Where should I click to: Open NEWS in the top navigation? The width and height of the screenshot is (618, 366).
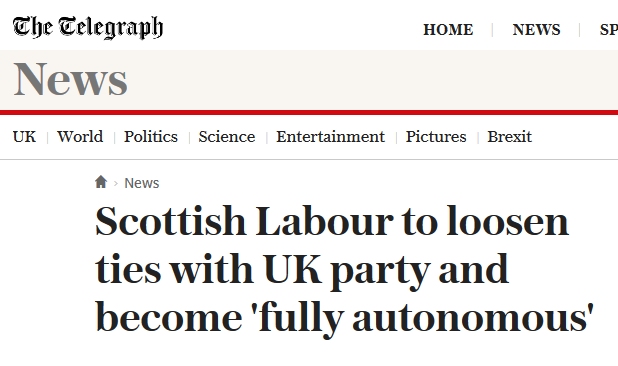(x=536, y=30)
